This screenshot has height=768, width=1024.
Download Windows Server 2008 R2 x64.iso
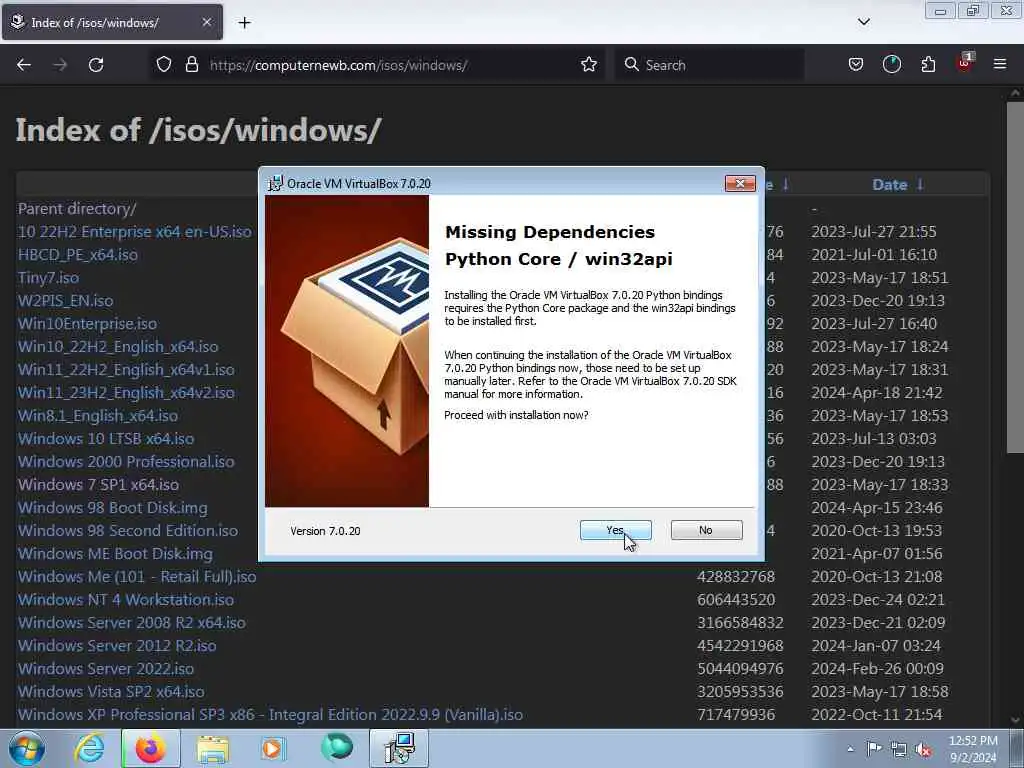point(132,622)
